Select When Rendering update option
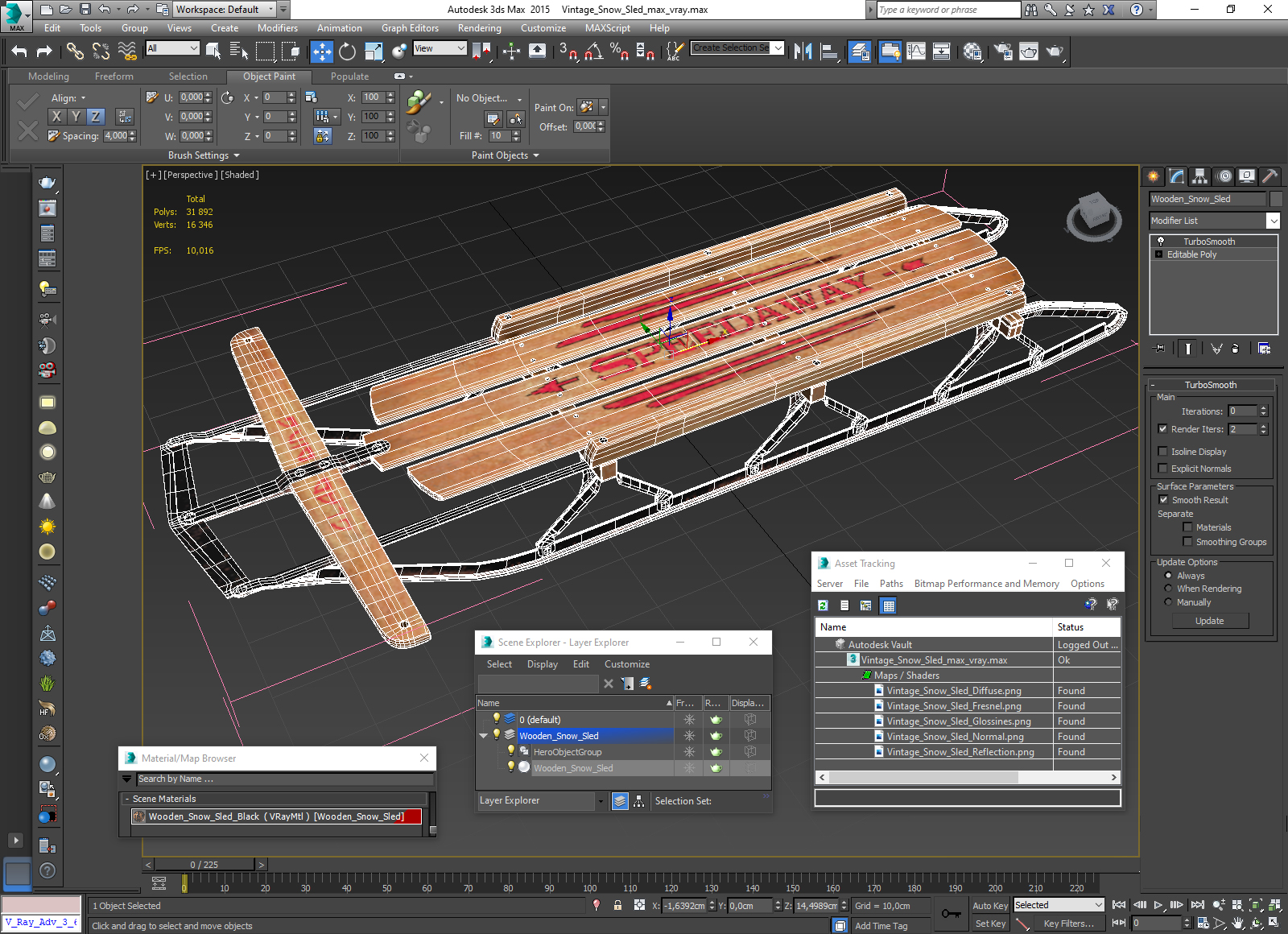Image resolution: width=1288 pixels, height=934 pixels. pyautogui.click(x=1168, y=589)
